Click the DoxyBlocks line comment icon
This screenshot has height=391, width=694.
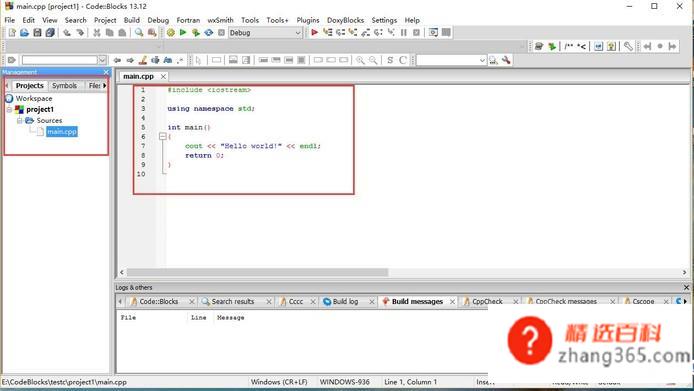click(x=581, y=46)
